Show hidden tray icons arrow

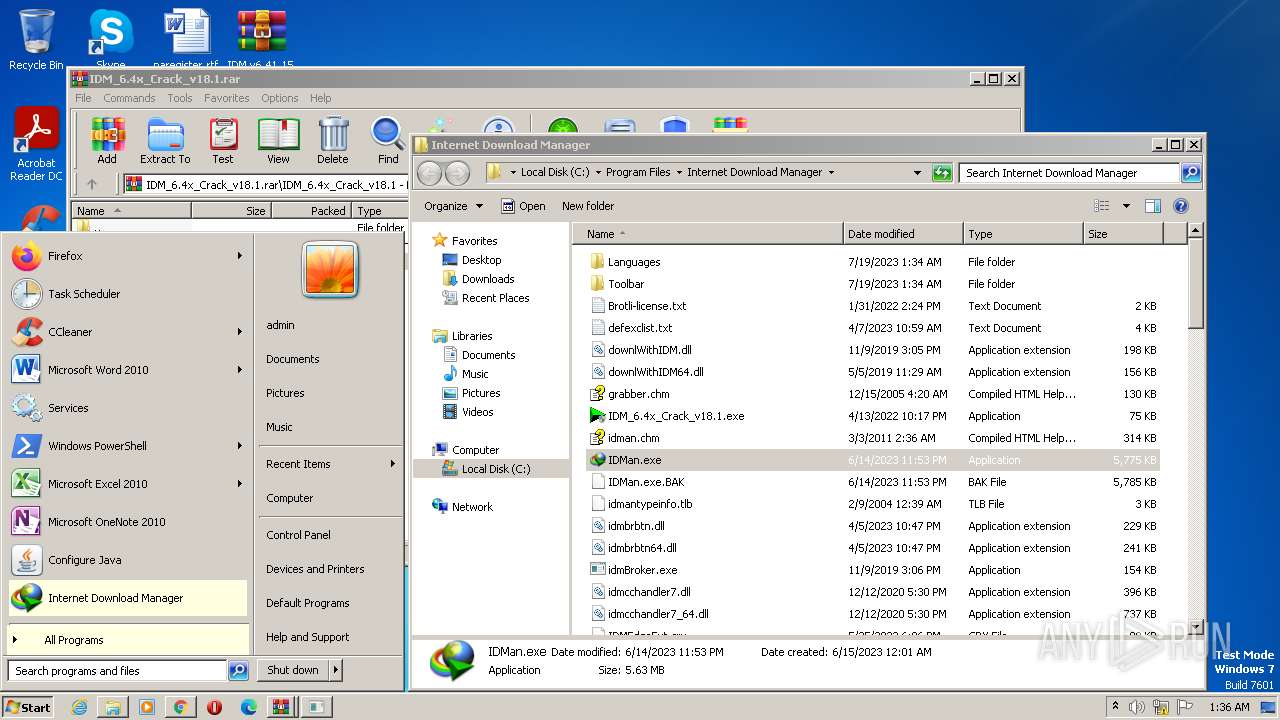[x=1115, y=707]
